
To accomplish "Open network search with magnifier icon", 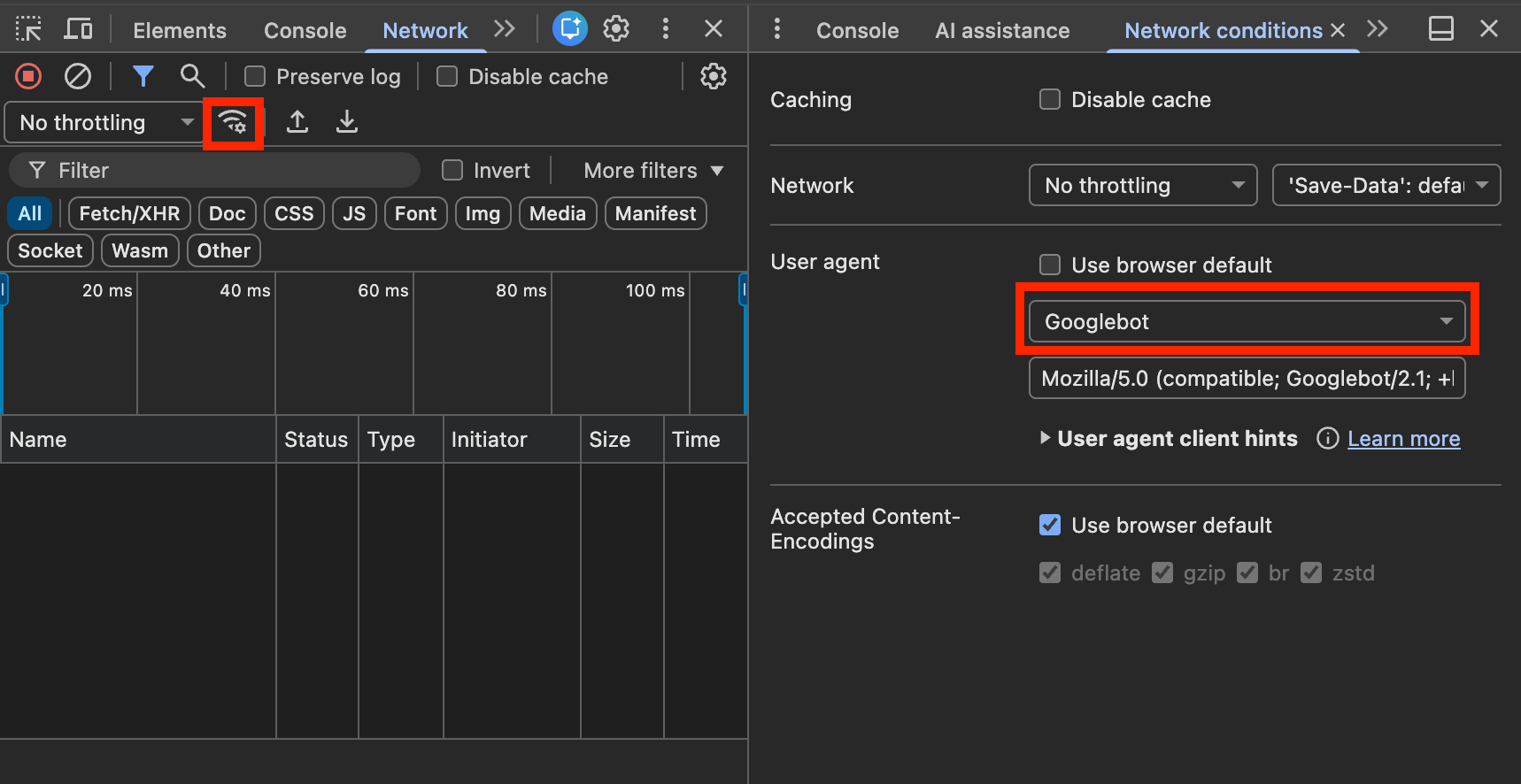I will 192,77.
